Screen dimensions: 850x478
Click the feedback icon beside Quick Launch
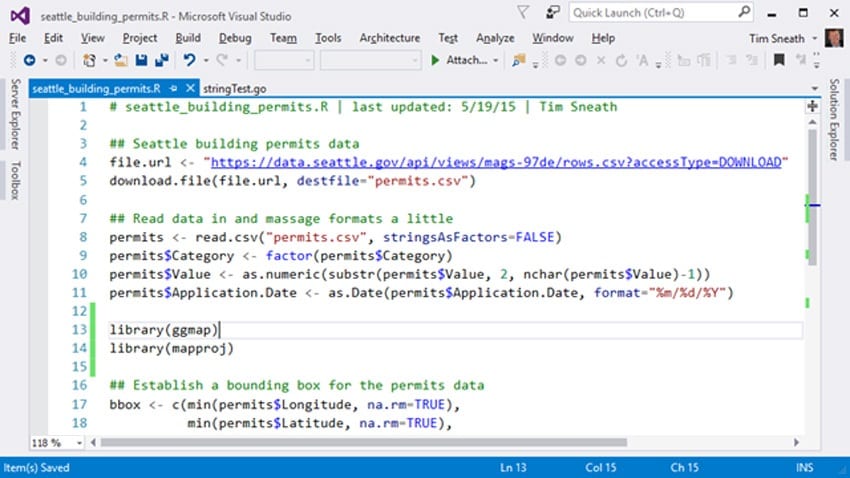click(552, 12)
